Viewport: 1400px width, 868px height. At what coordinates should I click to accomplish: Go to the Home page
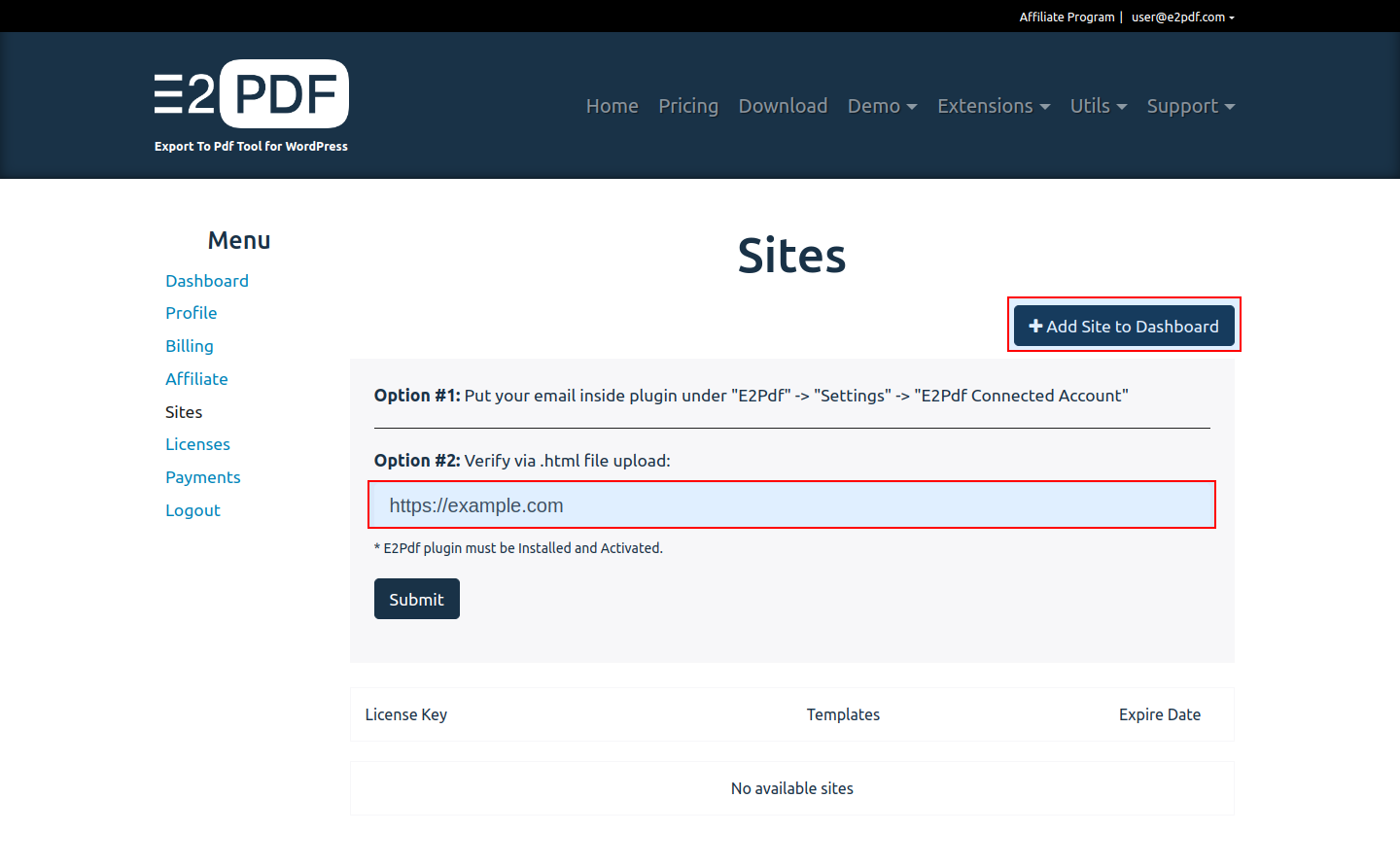pyautogui.click(x=612, y=106)
